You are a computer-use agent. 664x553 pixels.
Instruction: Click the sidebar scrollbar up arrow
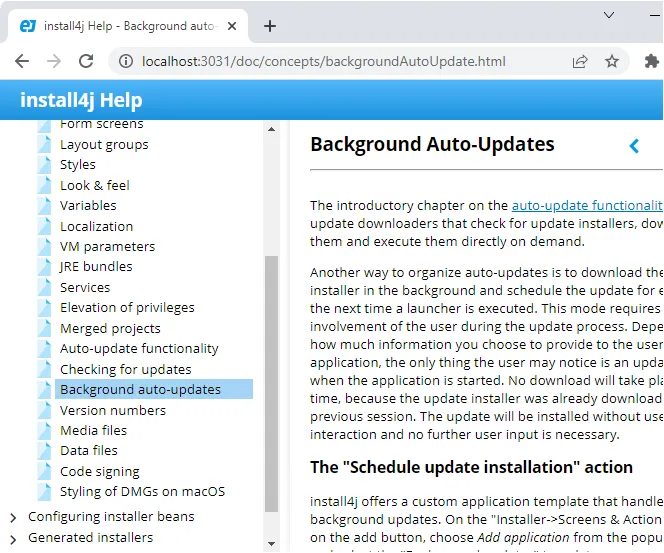271,129
